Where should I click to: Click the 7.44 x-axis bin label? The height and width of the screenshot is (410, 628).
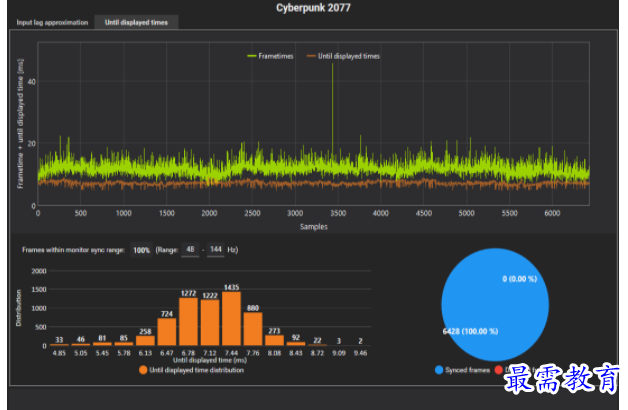pos(231,353)
